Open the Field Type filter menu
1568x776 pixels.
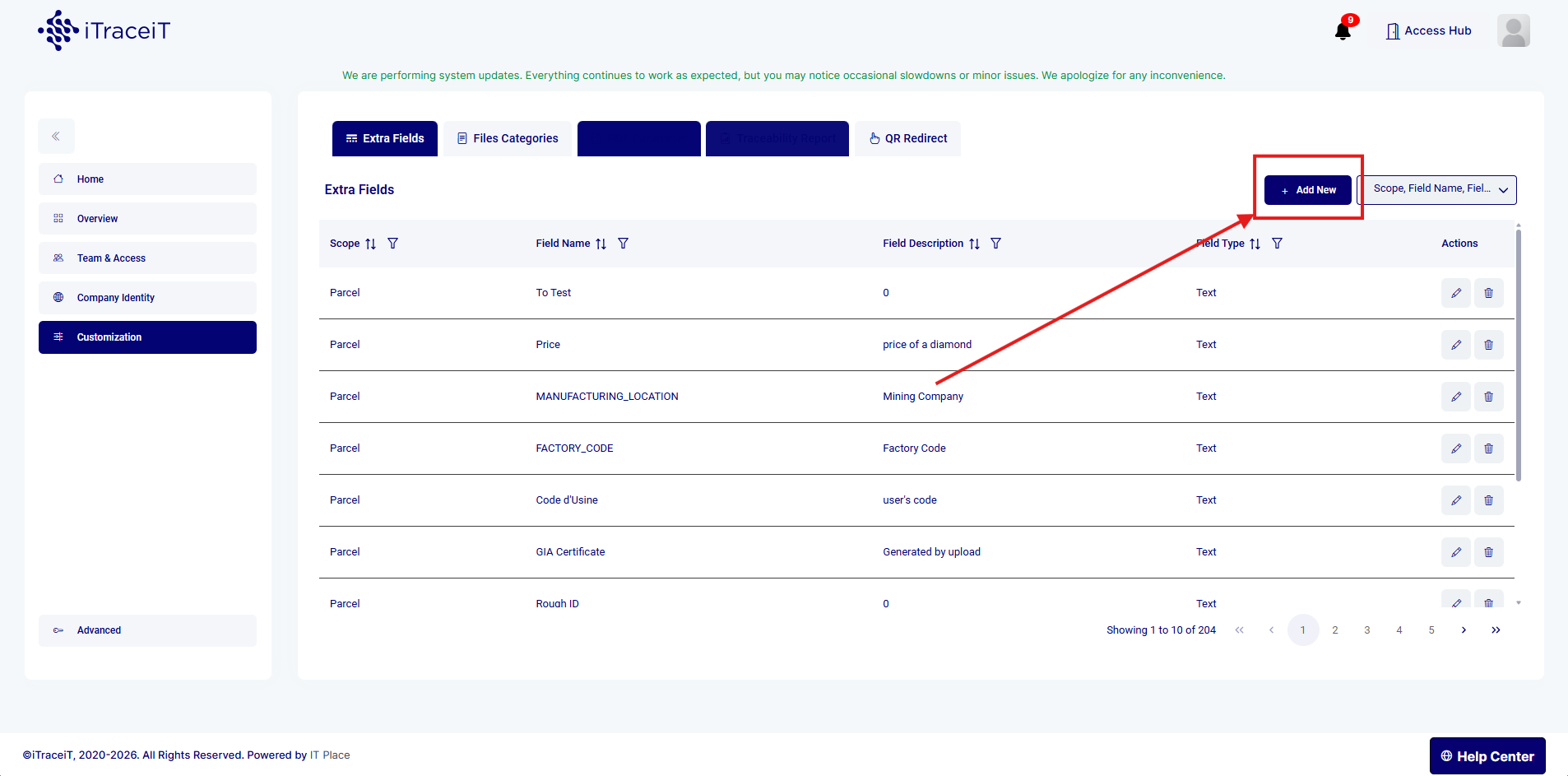pos(1277,244)
